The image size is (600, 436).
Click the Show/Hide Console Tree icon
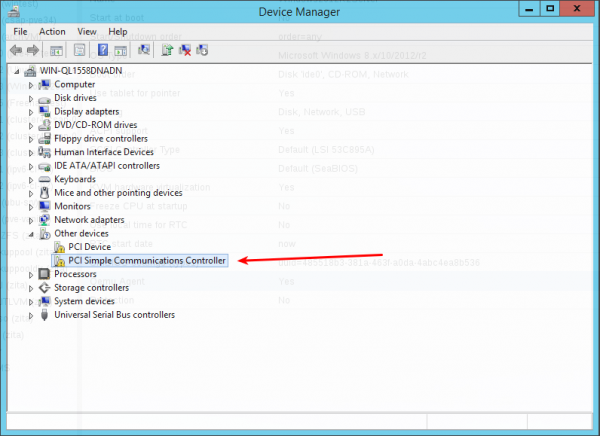click(57, 49)
